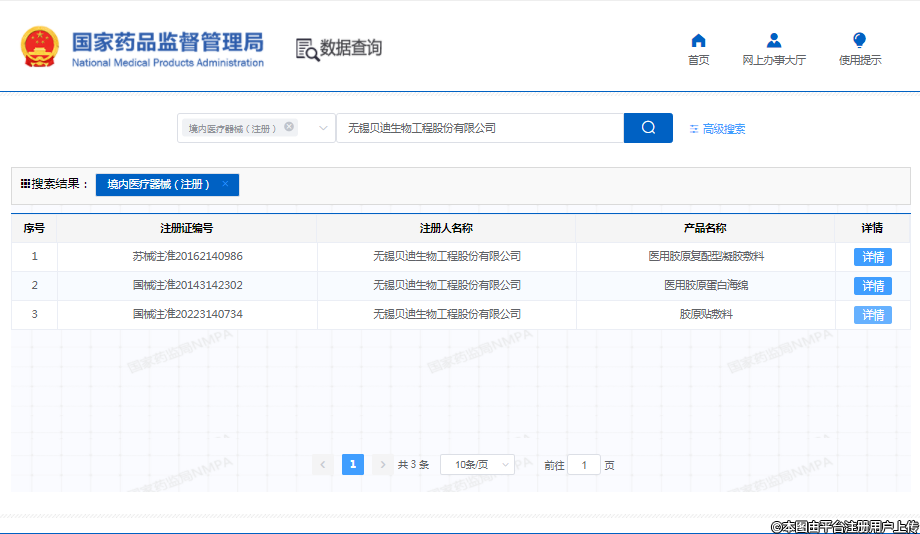
Task: Select the 境内医疗器械（注册）results tab
Action: click(x=158, y=185)
